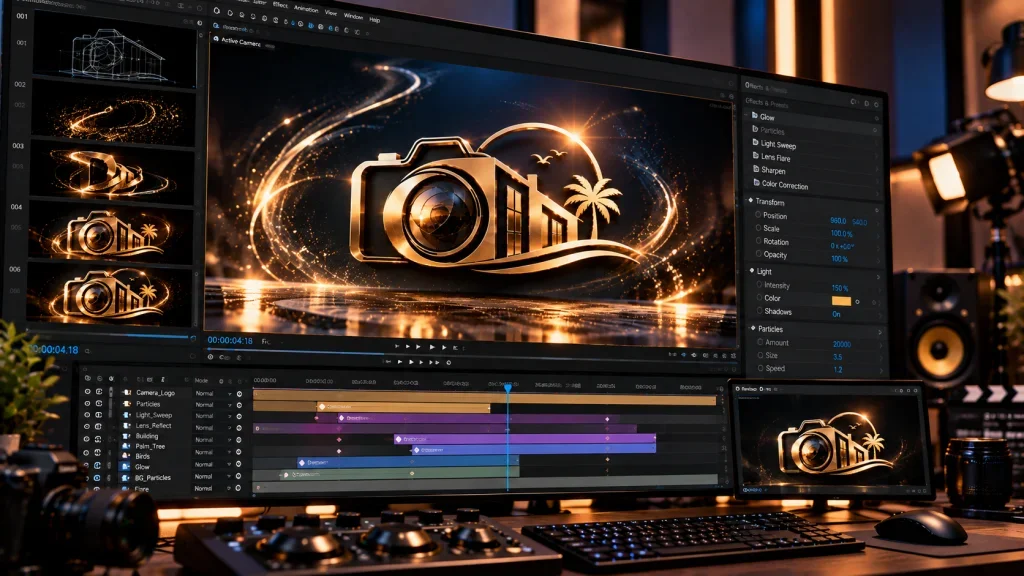Open the Effect menu
Viewport: 1024px width, 576px height.
(x=280, y=5)
